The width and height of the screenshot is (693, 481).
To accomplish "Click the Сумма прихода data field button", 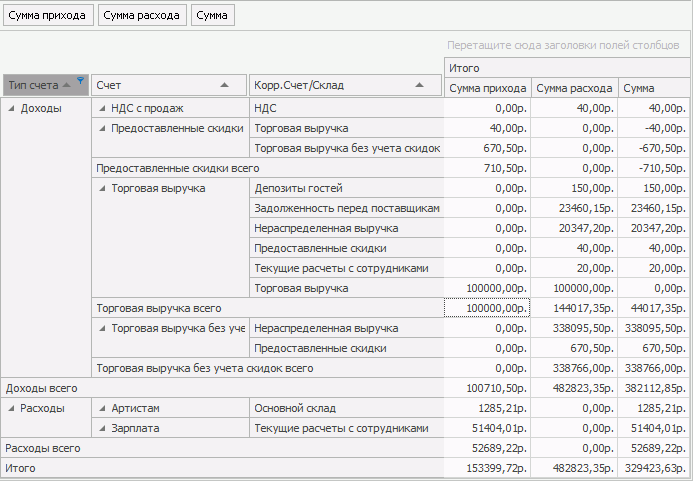I will [x=47, y=16].
